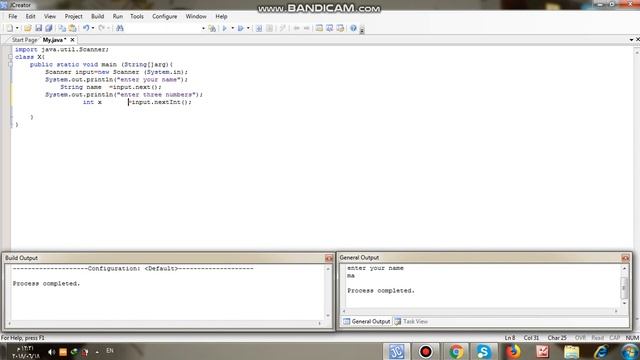Viewport: 640px width, 360px height.
Task: Click the volume speaker tray icon
Action: (51, 352)
